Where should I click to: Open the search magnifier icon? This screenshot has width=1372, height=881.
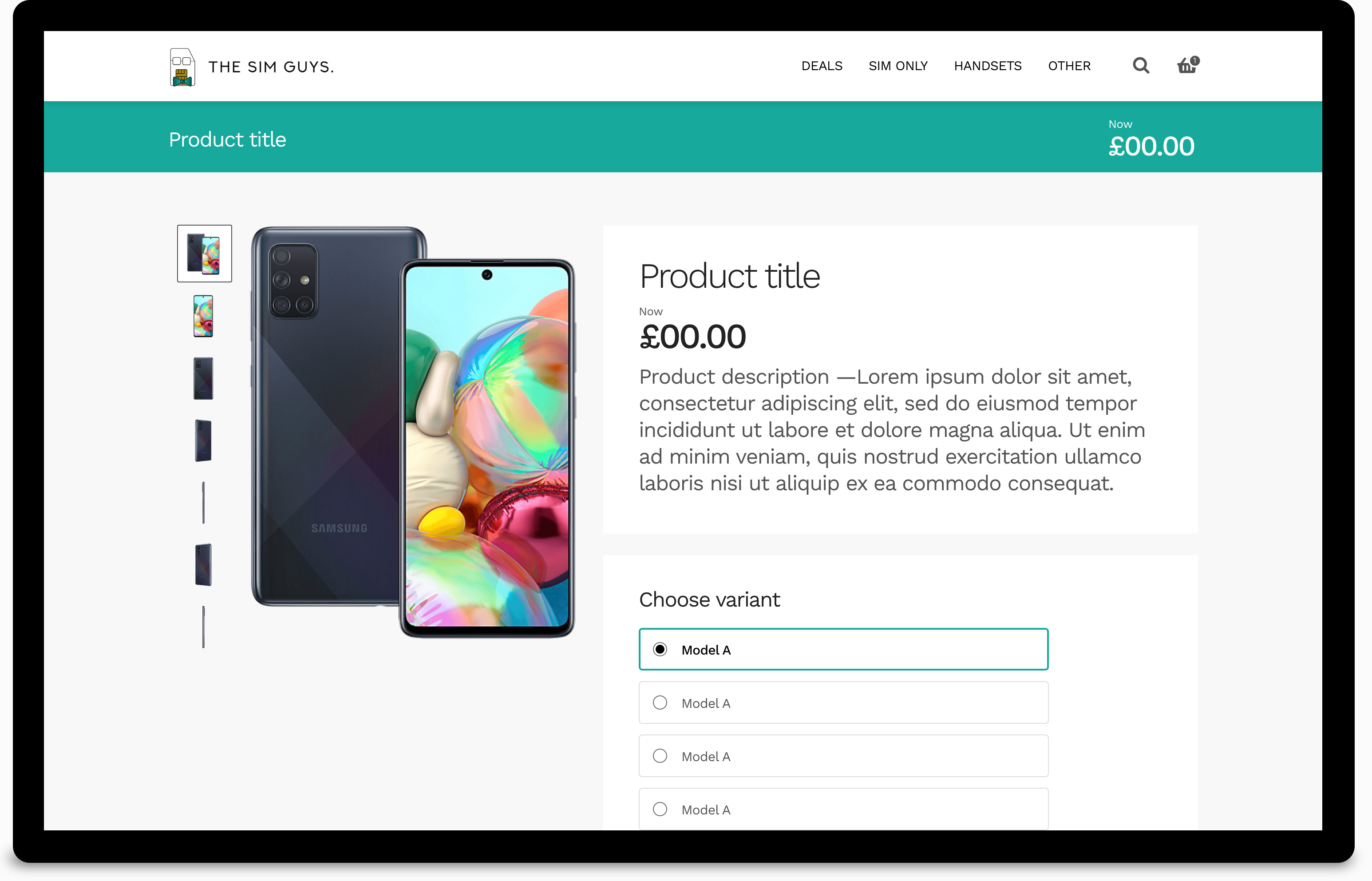coord(1140,66)
